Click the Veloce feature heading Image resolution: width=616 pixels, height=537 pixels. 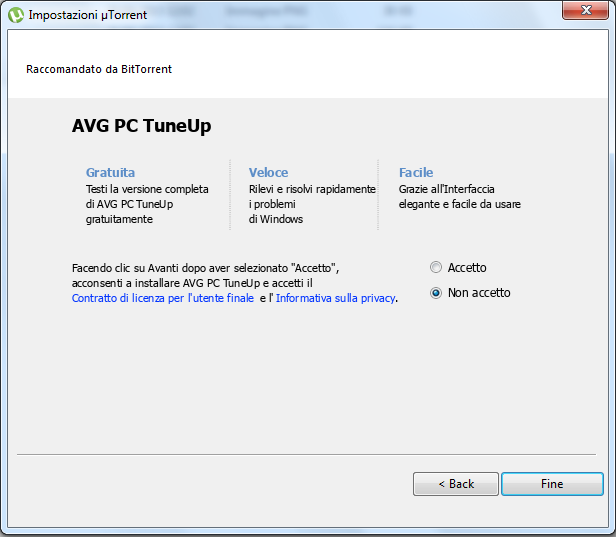pos(268,172)
